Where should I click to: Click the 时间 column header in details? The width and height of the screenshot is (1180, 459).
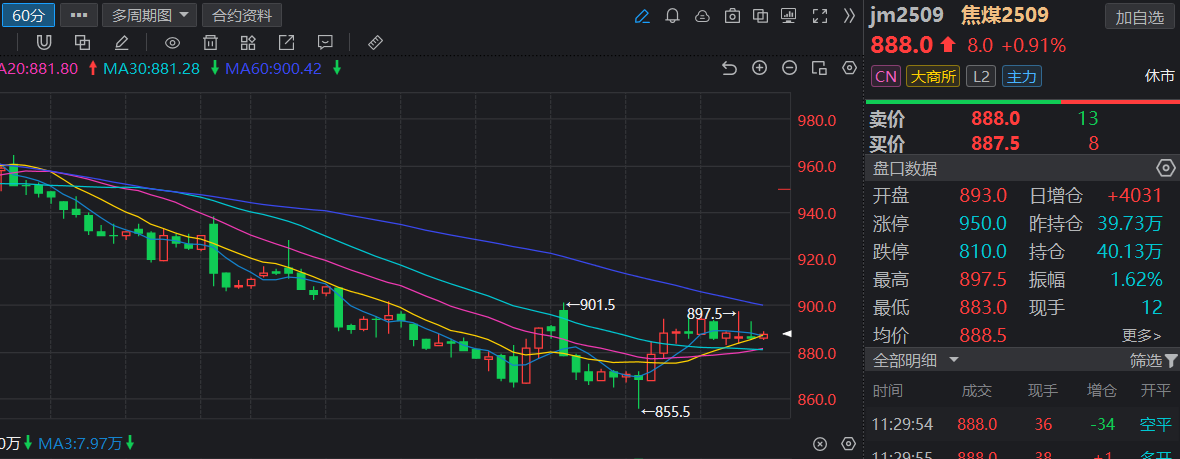coord(887,391)
